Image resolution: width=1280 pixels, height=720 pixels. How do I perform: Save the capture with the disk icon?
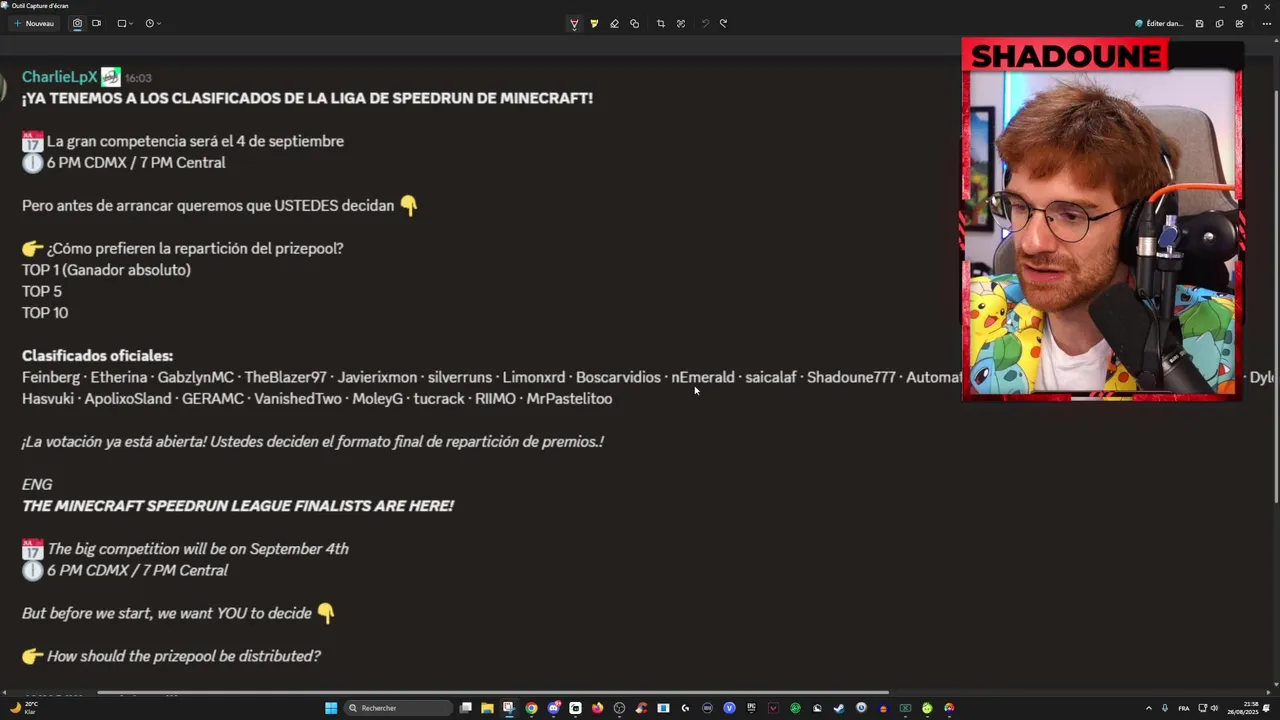click(x=1199, y=23)
